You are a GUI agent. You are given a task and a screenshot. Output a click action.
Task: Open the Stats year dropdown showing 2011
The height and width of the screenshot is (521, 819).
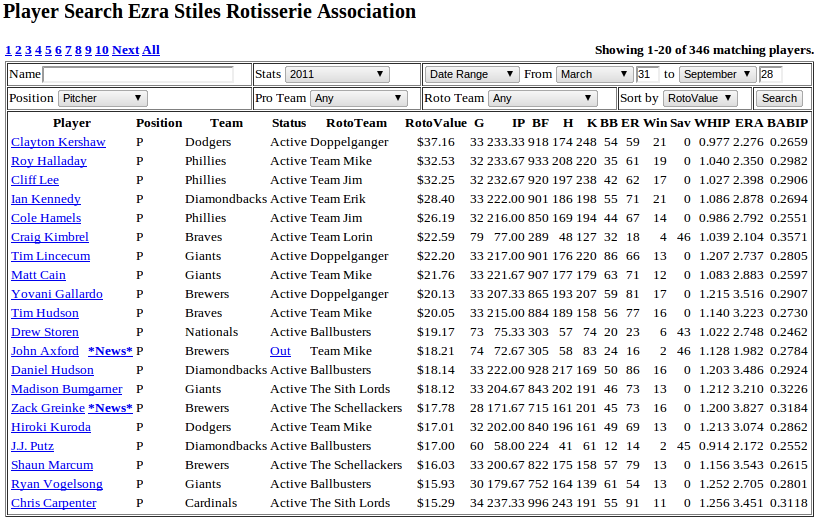pos(337,74)
